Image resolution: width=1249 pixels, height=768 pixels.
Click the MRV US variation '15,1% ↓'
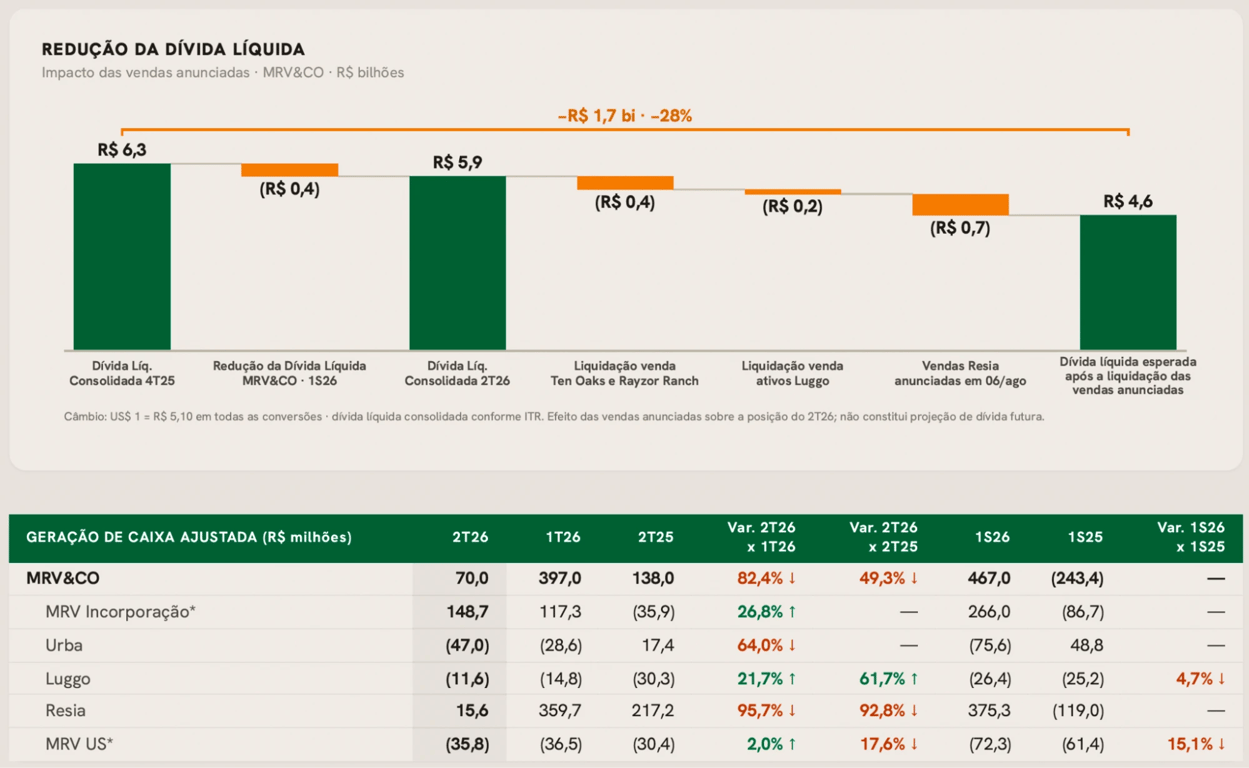pyautogui.click(x=1197, y=744)
